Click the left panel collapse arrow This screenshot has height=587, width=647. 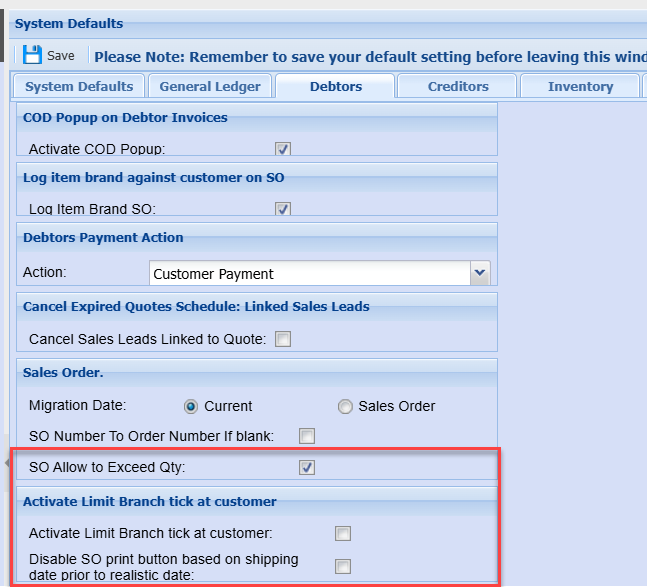click(7, 463)
